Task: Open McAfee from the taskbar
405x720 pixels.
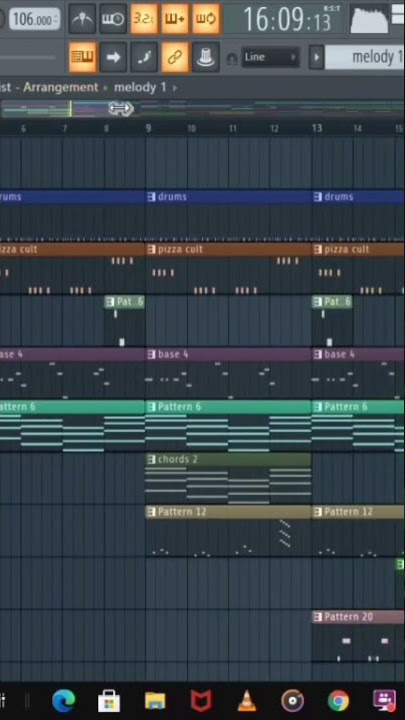Action: pos(201,702)
